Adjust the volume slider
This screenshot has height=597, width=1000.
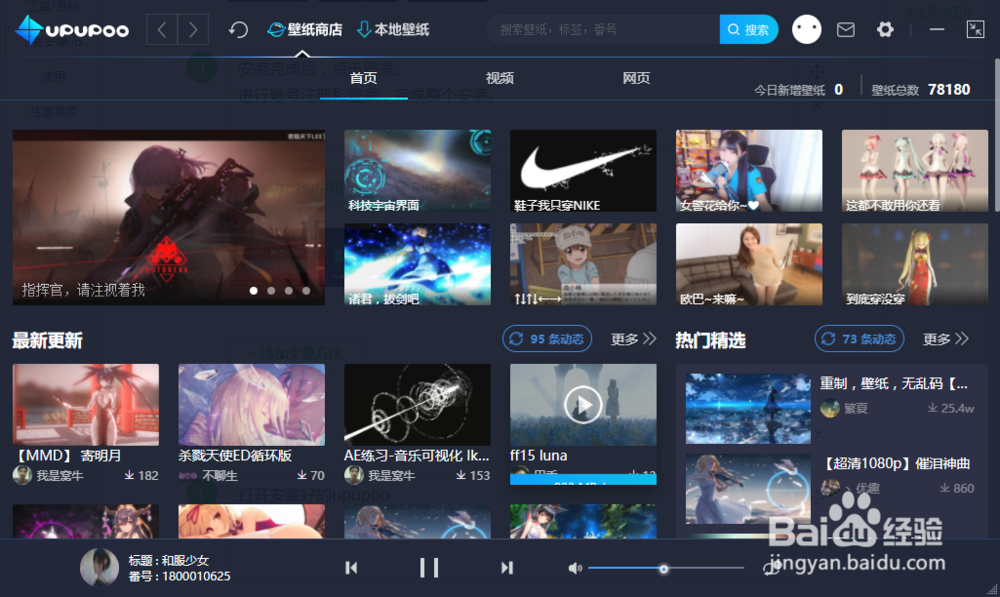click(x=666, y=568)
